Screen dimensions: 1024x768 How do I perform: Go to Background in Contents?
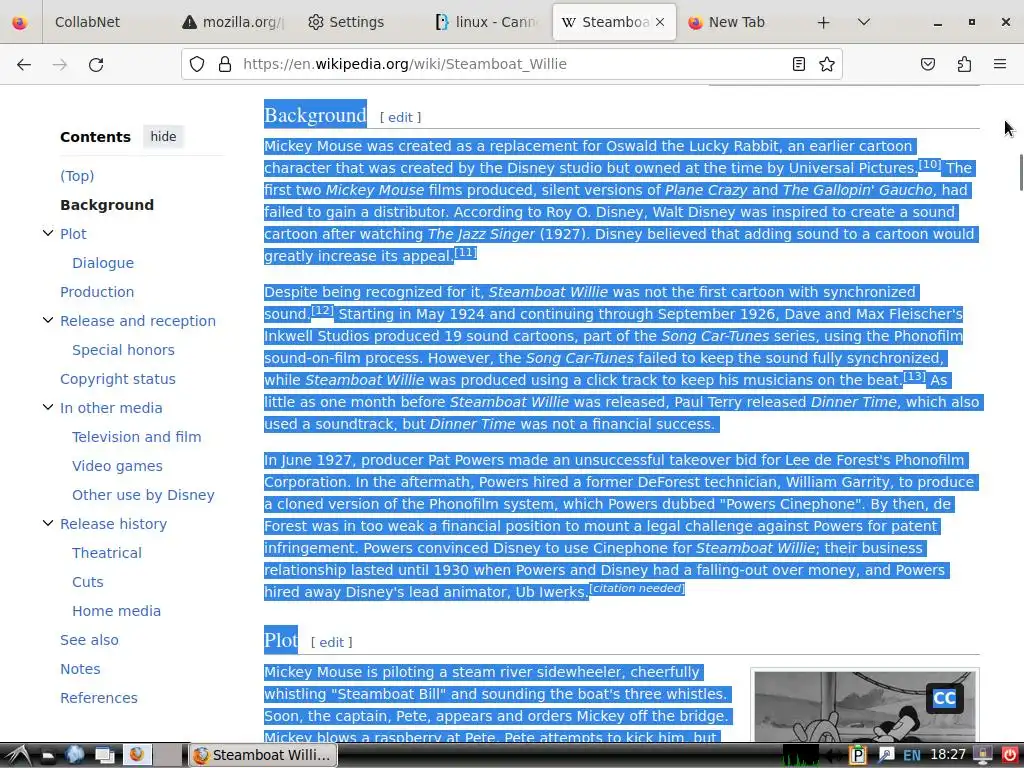pos(107,205)
